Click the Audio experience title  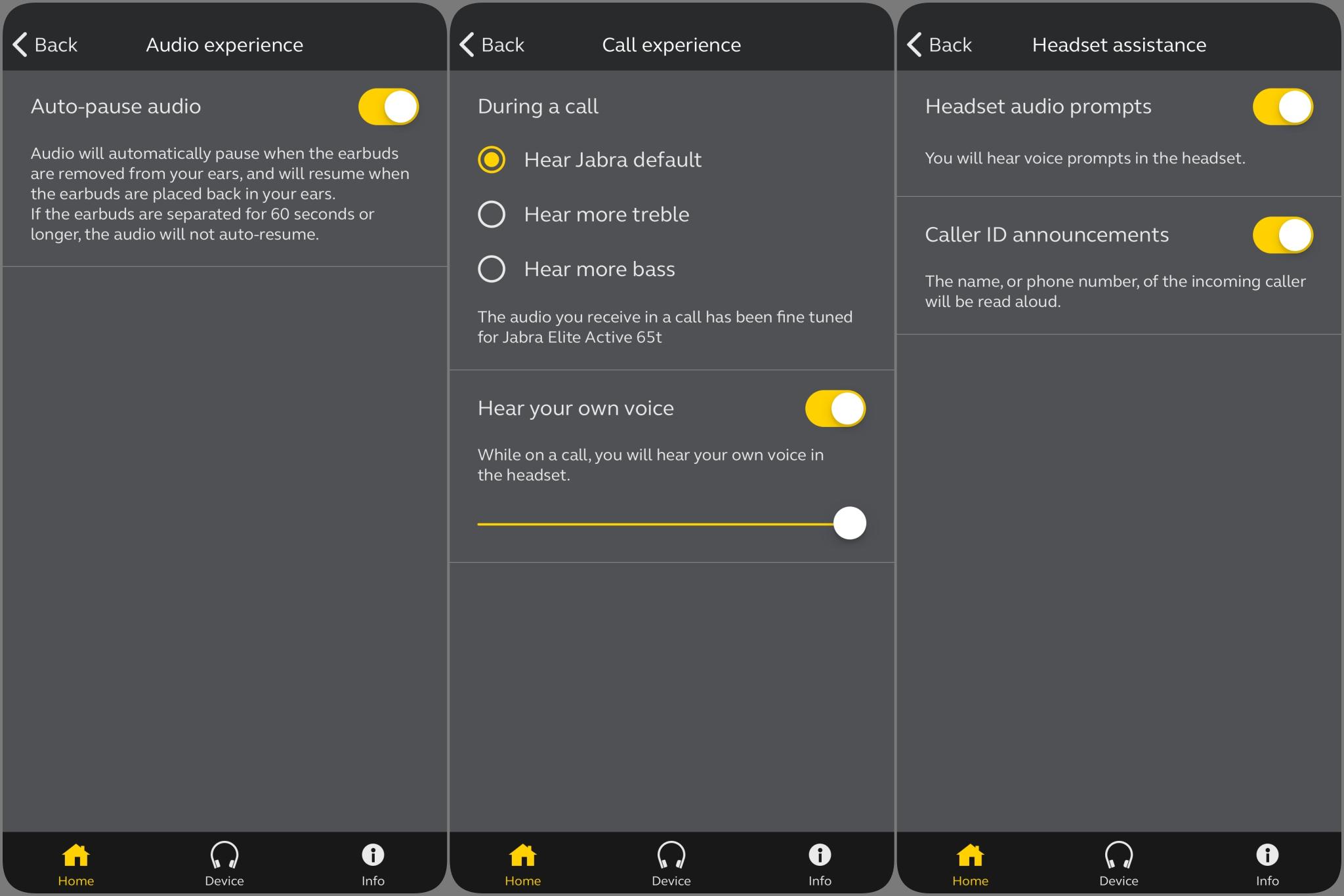point(224,45)
